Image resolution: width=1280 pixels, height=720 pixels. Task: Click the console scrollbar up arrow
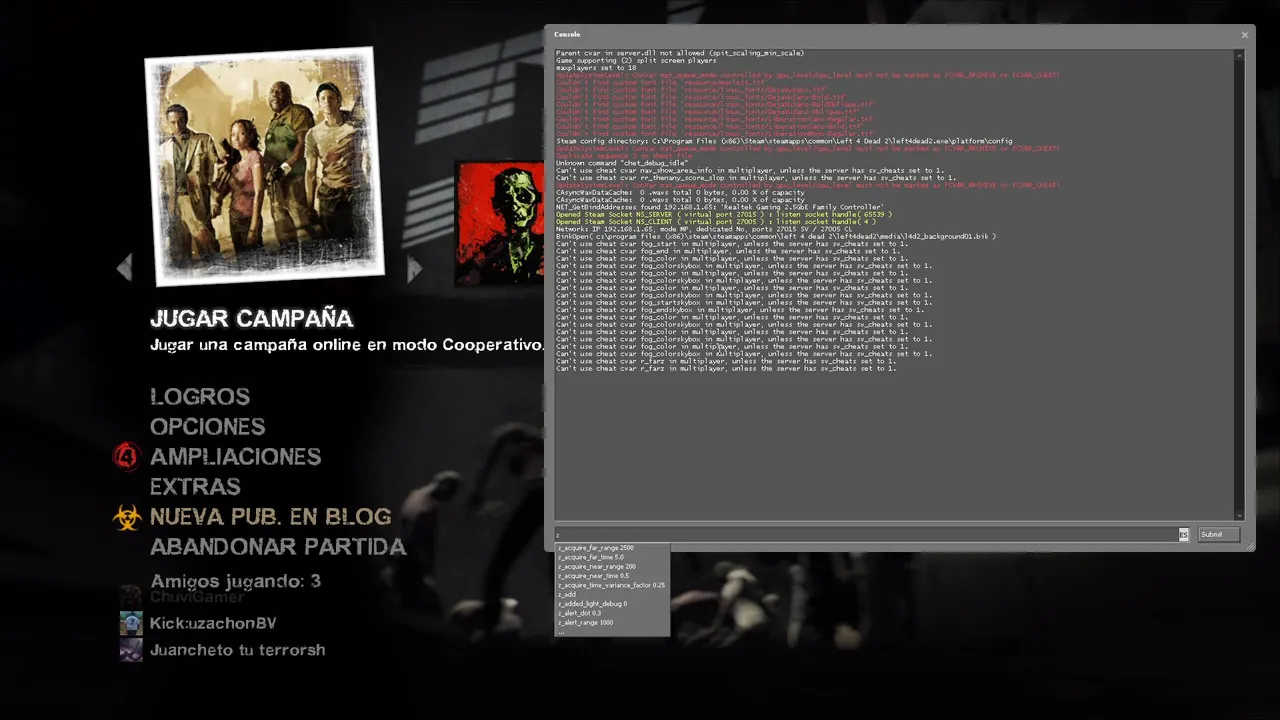(x=1239, y=55)
